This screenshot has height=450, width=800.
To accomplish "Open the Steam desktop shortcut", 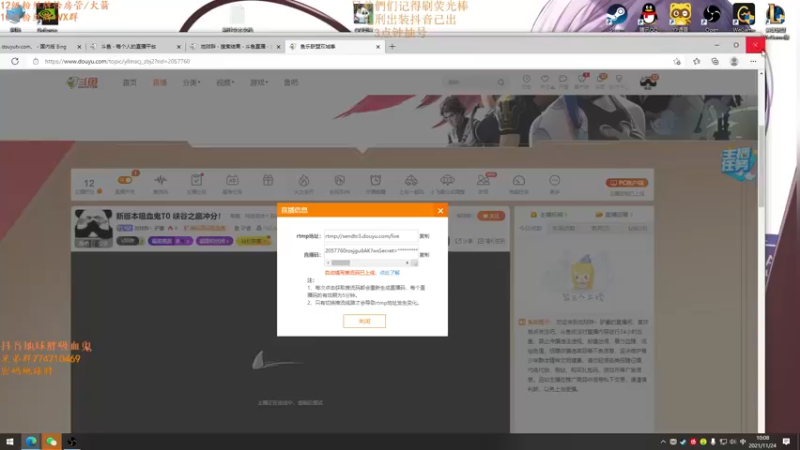I will 616,17.
